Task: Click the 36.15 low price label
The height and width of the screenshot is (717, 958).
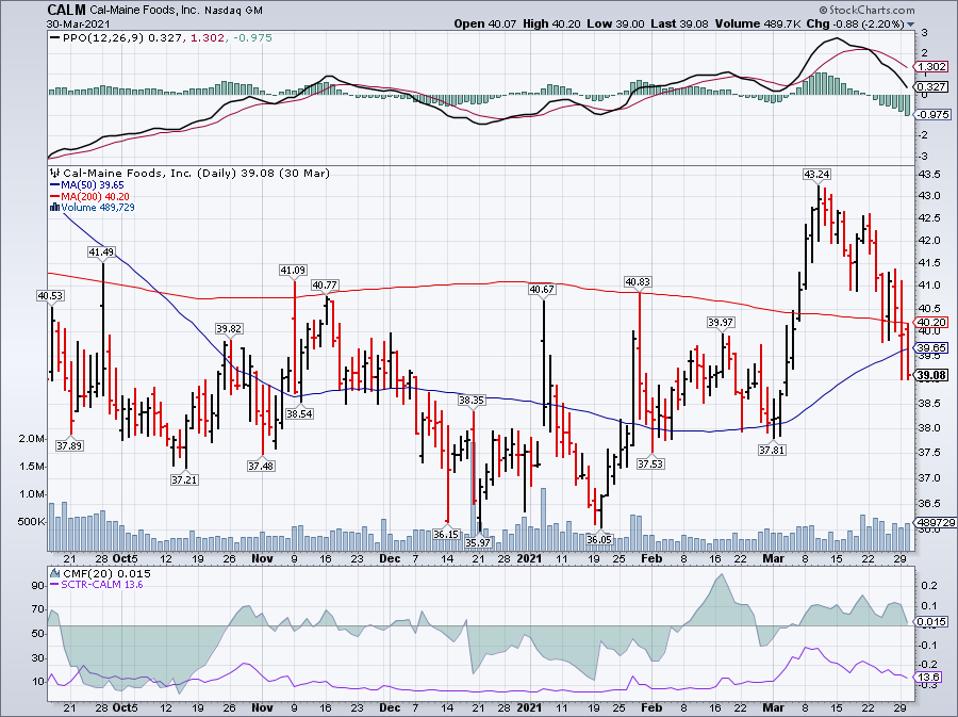Action: point(446,534)
